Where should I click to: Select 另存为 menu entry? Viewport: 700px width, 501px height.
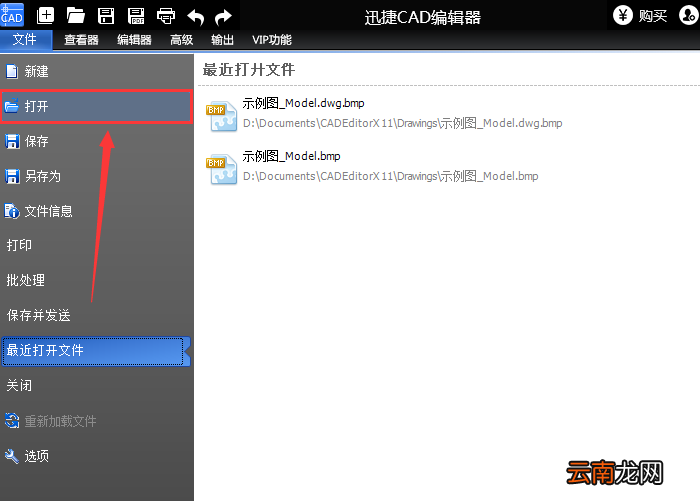click(96, 176)
